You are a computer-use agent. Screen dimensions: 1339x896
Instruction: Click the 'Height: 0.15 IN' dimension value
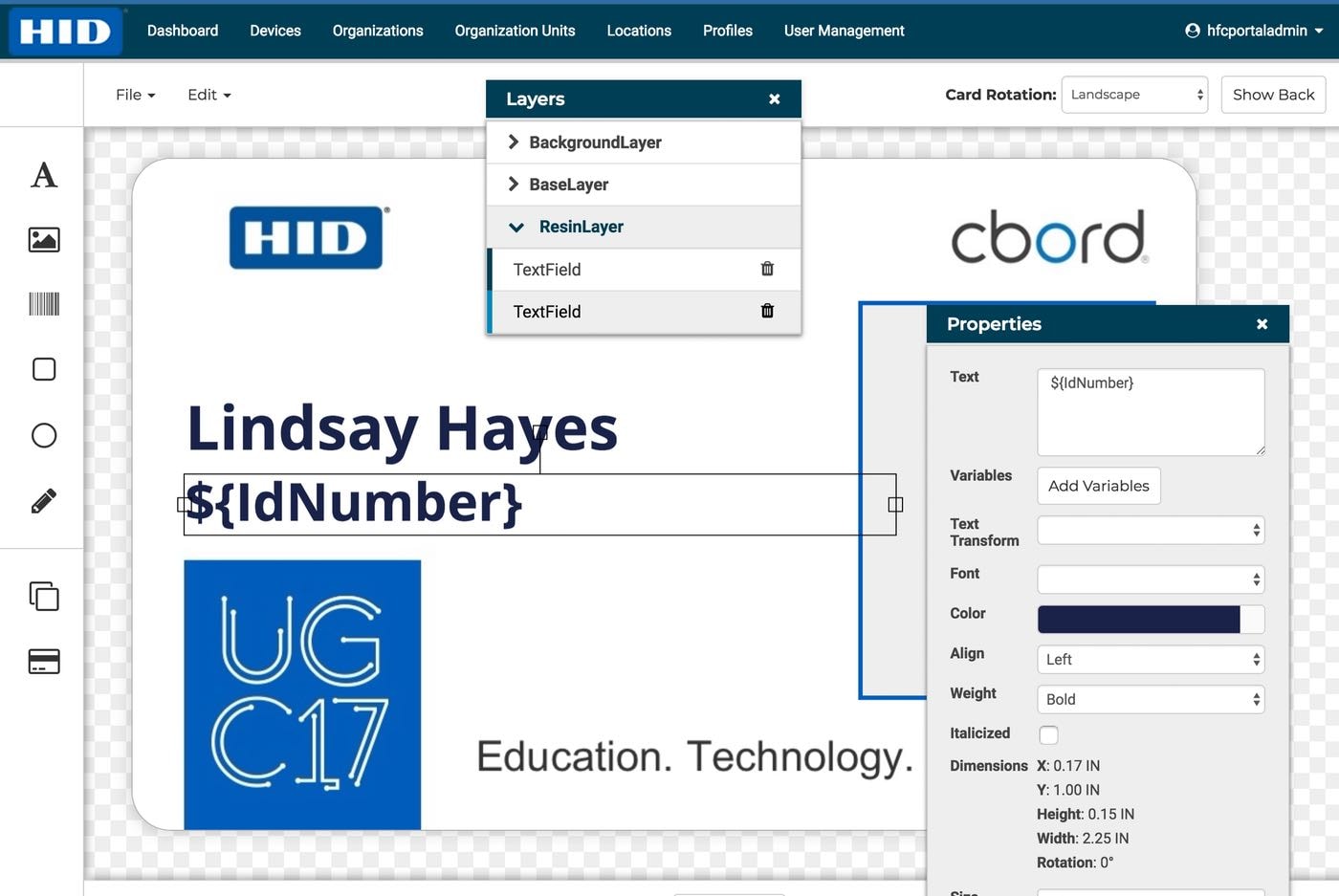click(1086, 814)
